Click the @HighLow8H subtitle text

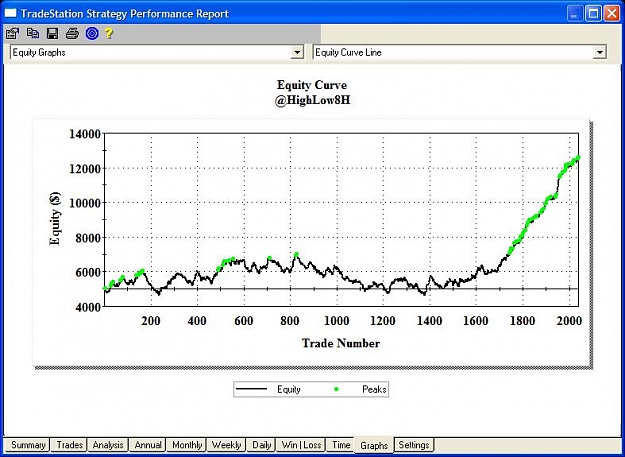(x=312, y=100)
